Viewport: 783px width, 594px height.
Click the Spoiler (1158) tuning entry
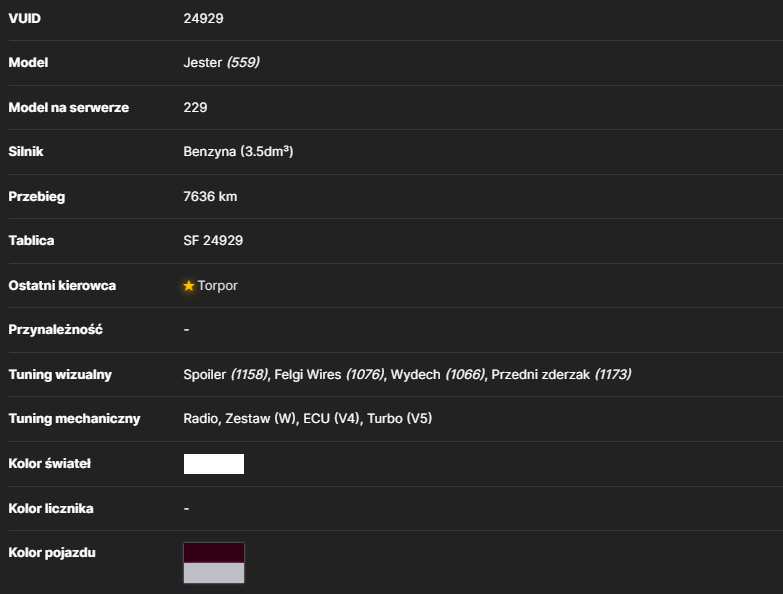[226, 374]
